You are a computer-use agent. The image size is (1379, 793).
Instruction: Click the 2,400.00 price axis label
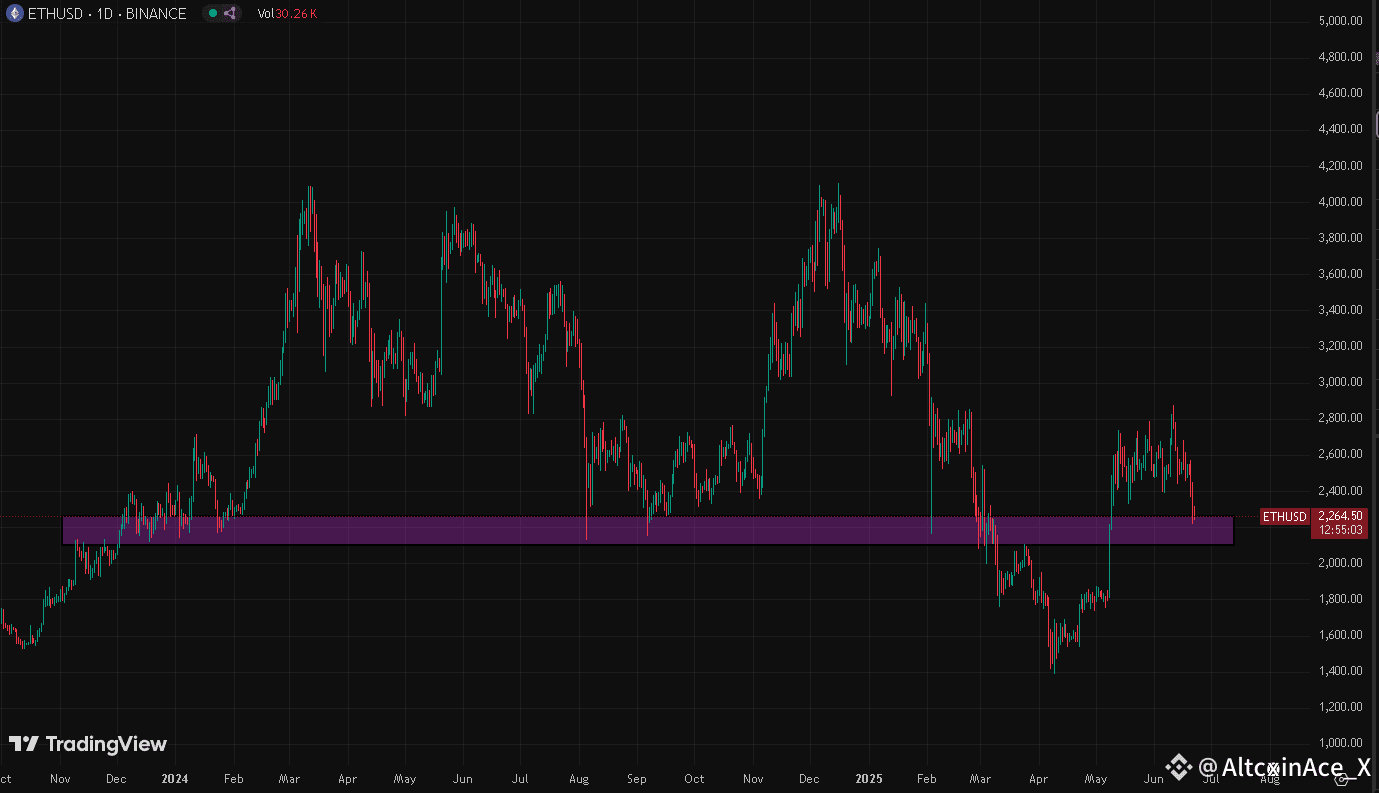(1340, 491)
